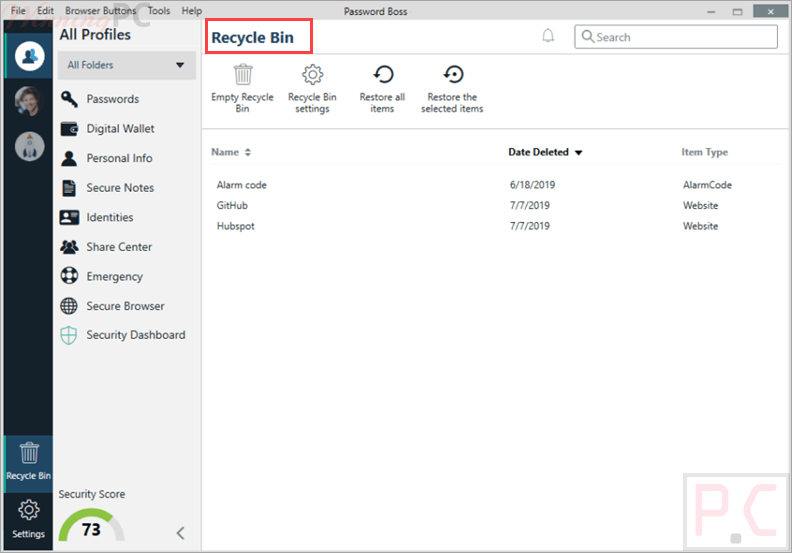Click the Security Score 73 gauge
Viewport: 792px width, 553px height.
(x=91, y=525)
